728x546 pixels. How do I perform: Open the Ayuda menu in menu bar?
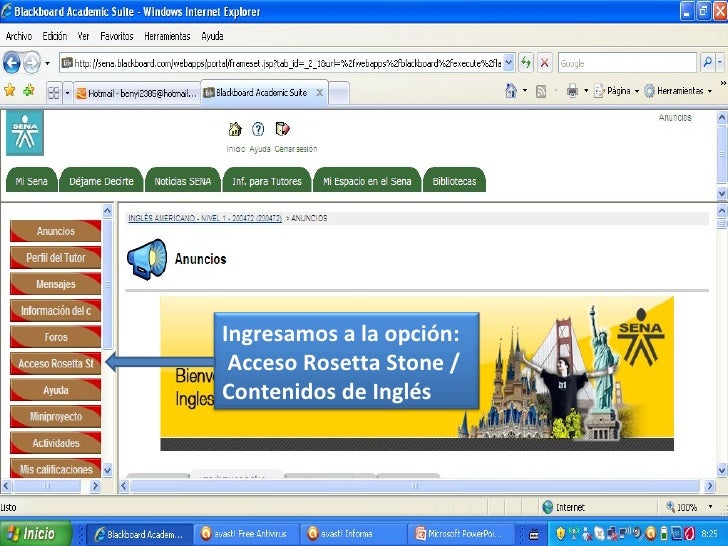(x=212, y=36)
